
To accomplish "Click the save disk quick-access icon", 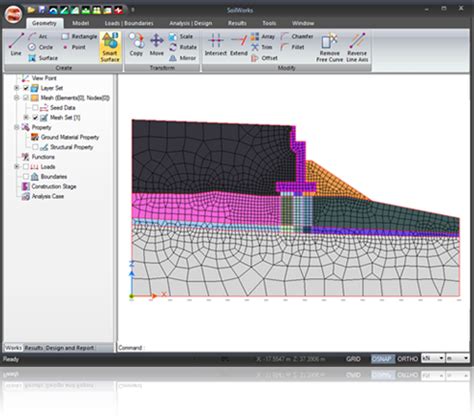I will [x=42, y=10].
